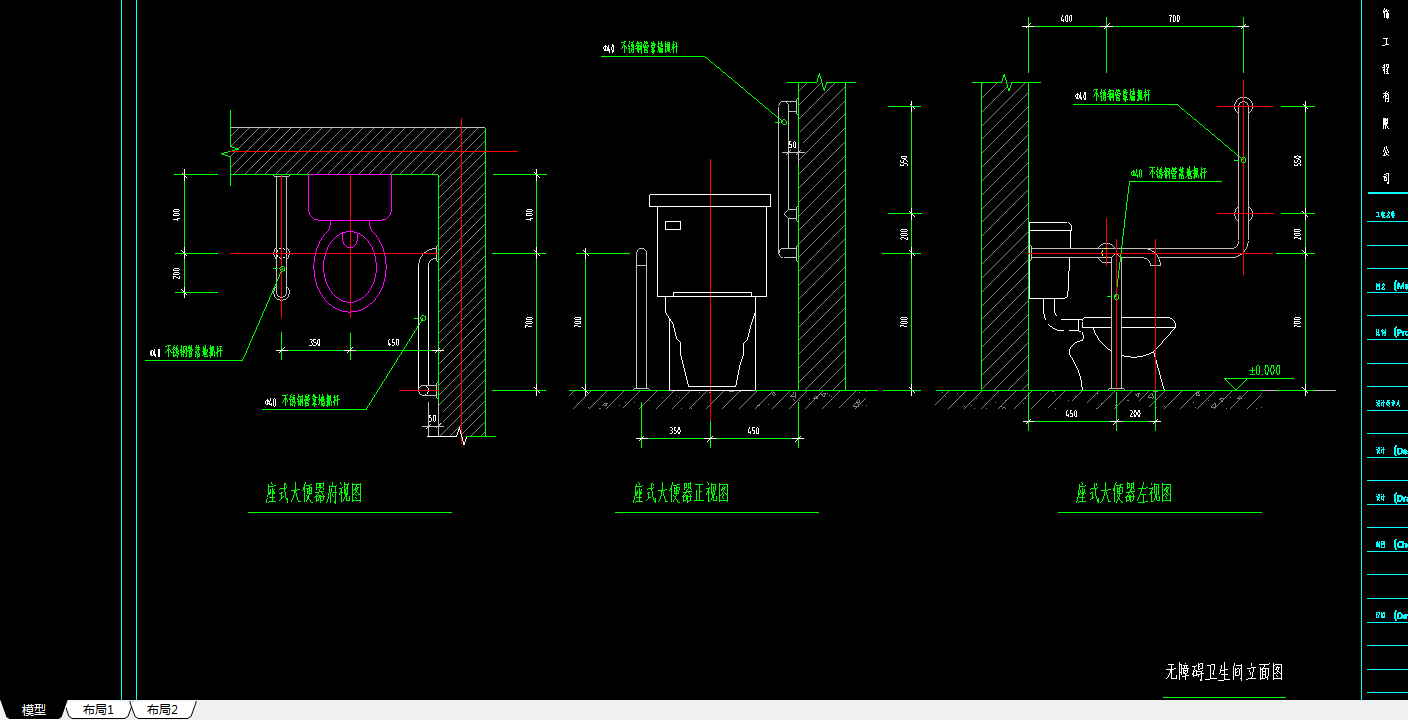Click the '400' dimension above the left view
1408x720 pixels.
(x=1066, y=19)
